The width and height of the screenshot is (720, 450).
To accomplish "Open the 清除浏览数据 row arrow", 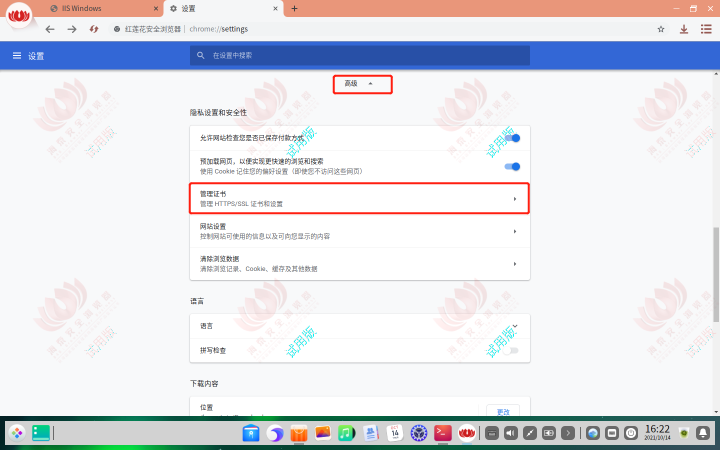I will (x=515, y=264).
